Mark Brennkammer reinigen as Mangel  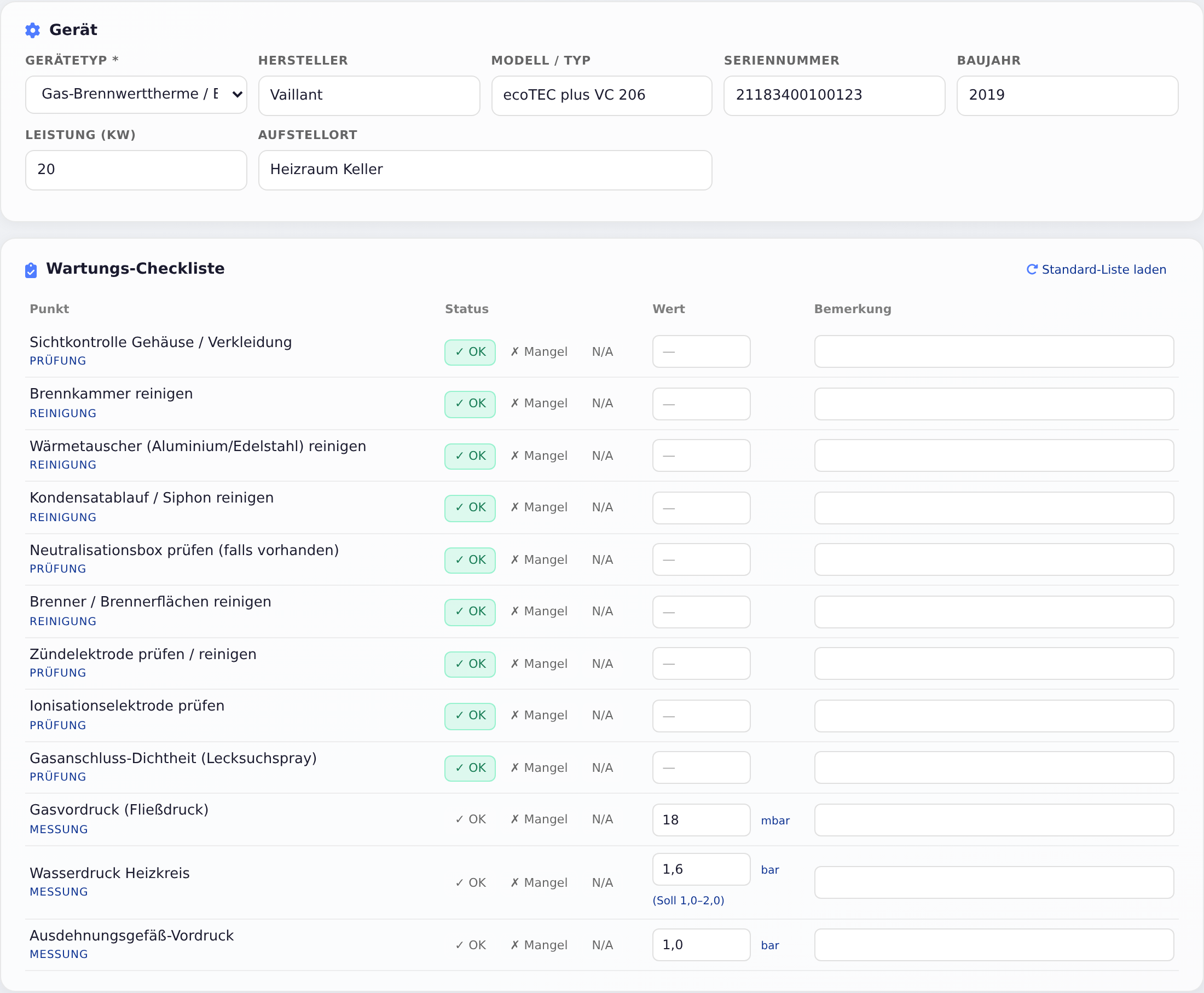click(539, 404)
